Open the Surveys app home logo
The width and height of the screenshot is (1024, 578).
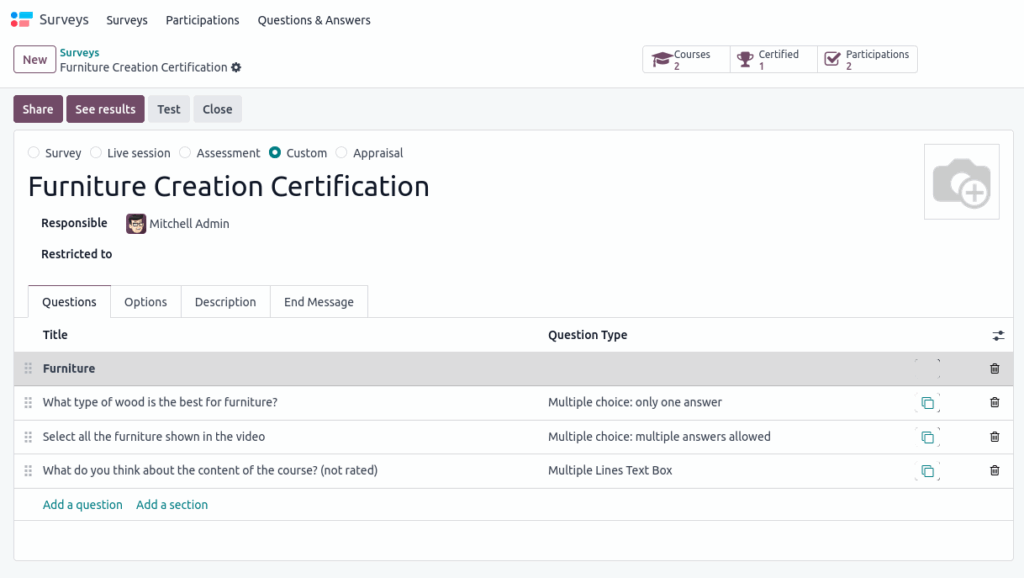[x=22, y=20]
